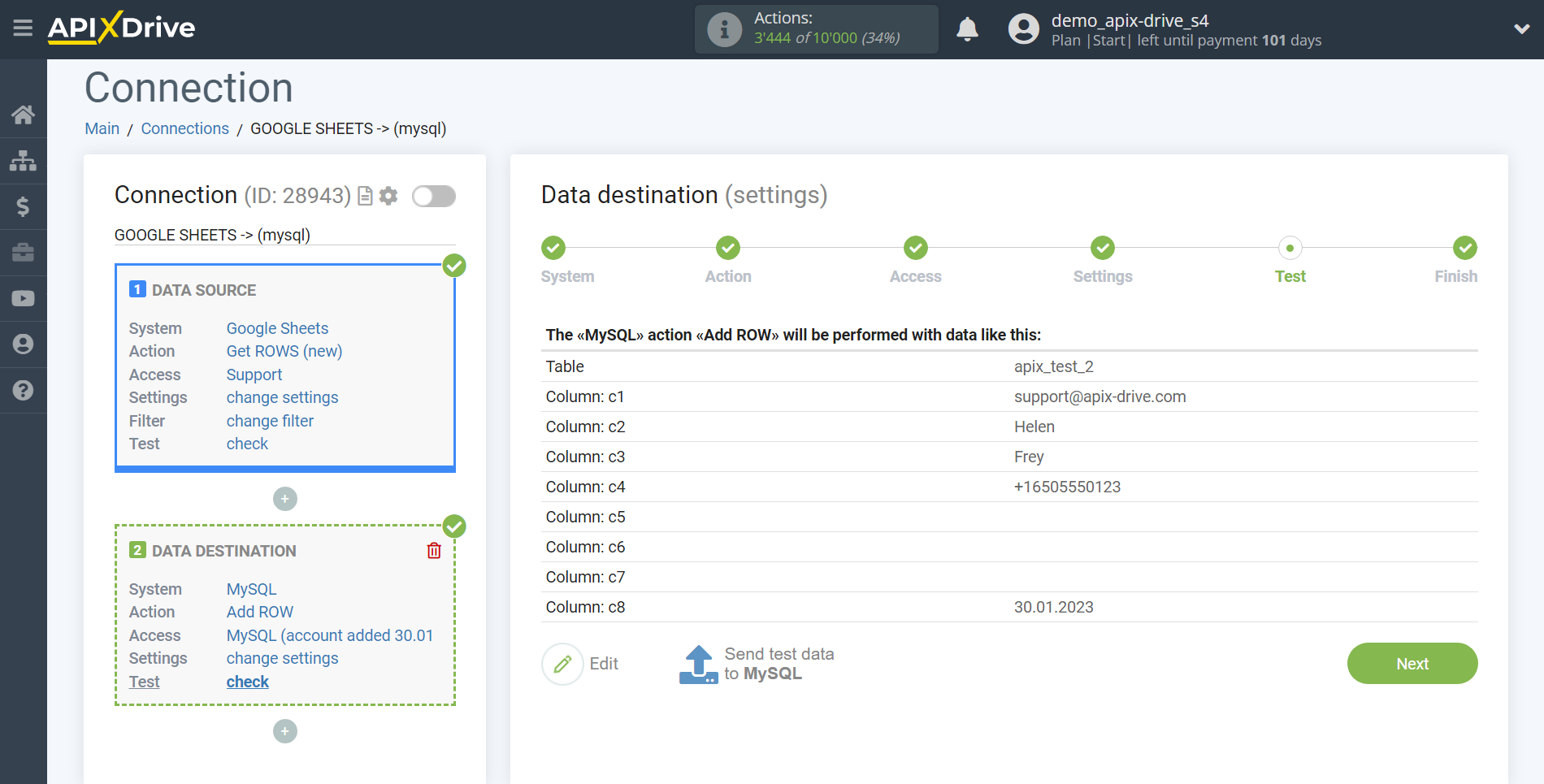
Task: Open the actions info icon
Action: pos(724,29)
